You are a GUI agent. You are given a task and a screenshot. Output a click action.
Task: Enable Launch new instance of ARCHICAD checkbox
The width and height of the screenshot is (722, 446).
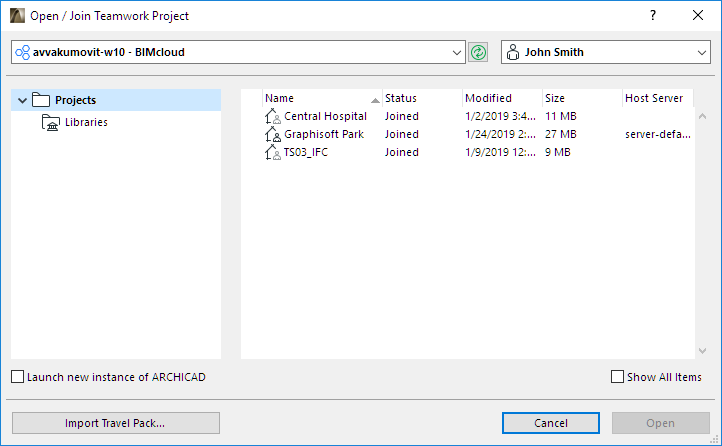point(17,376)
